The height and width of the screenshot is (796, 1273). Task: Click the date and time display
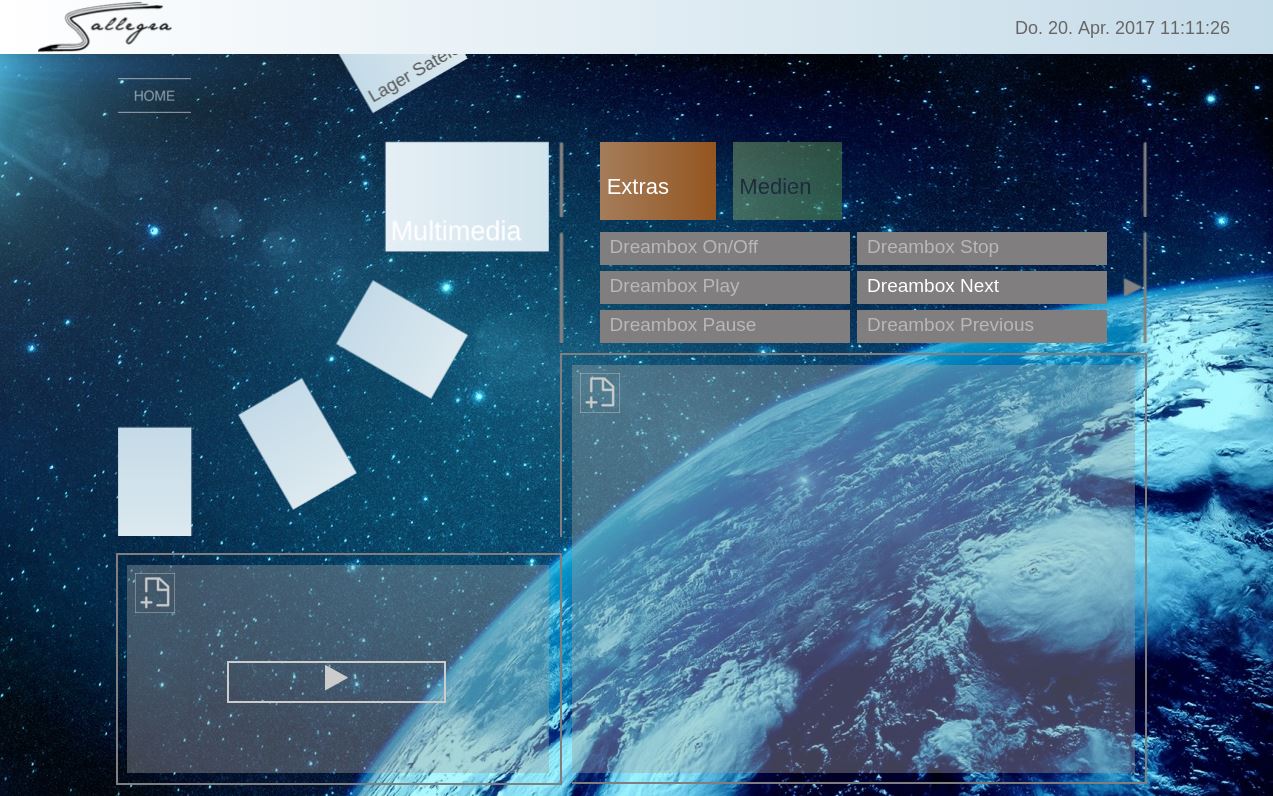pyautogui.click(x=1122, y=28)
